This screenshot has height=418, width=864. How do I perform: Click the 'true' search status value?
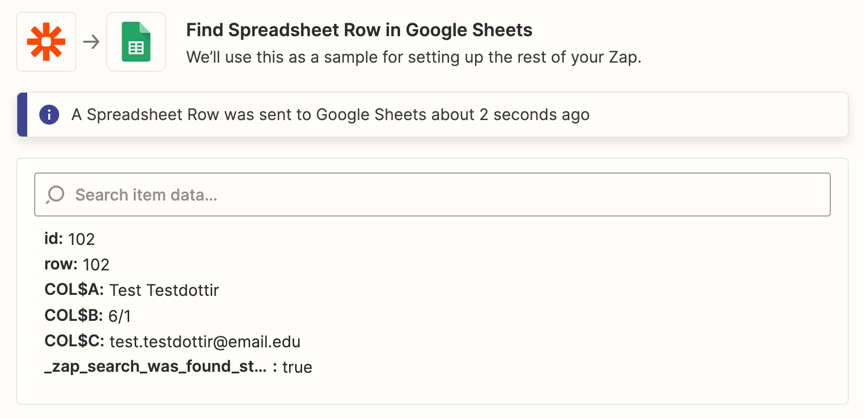click(x=297, y=367)
